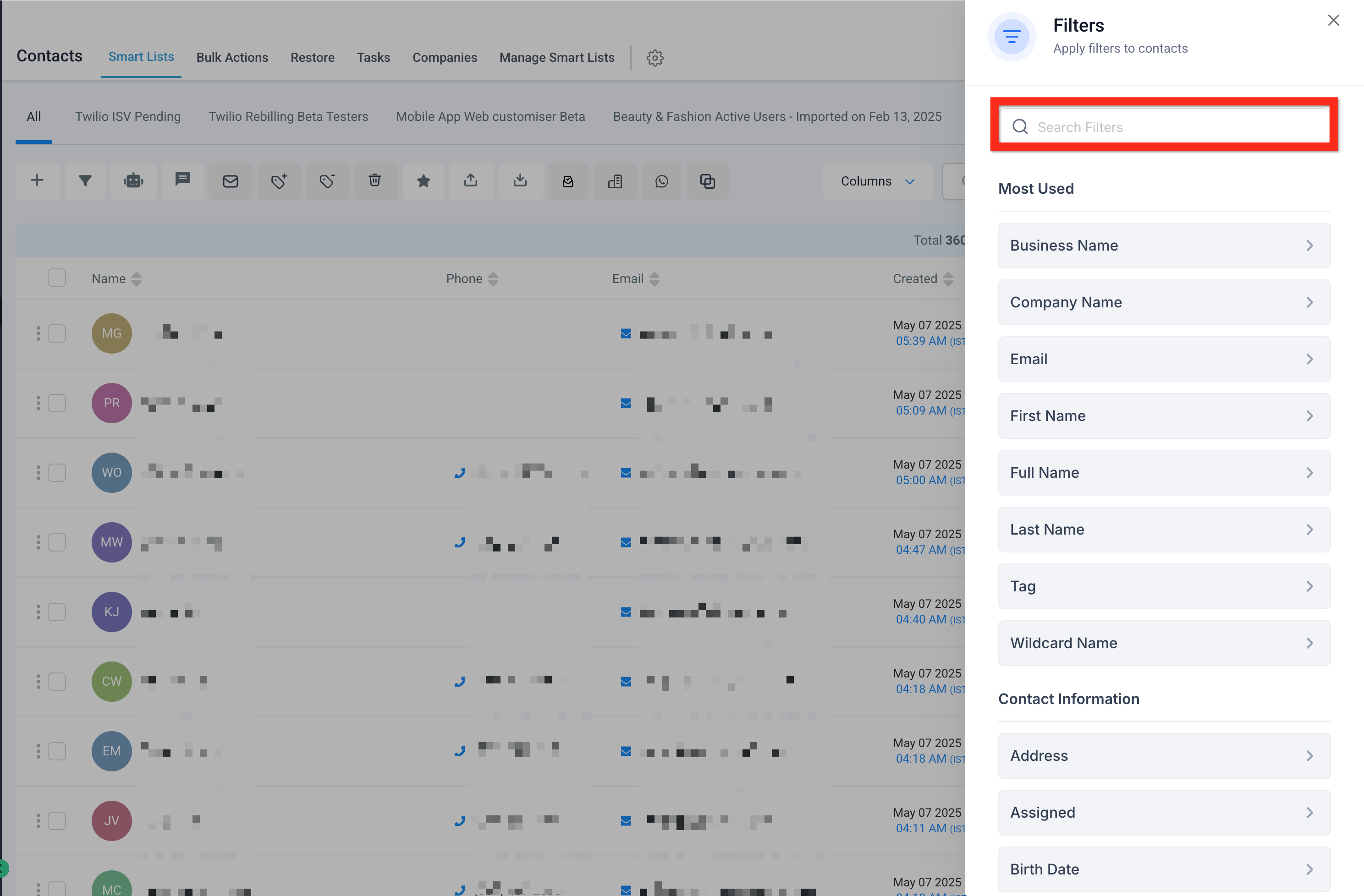Select the Twilio ISV Pending smart list
The width and height of the screenshot is (1364, 896).
(128, 116)
